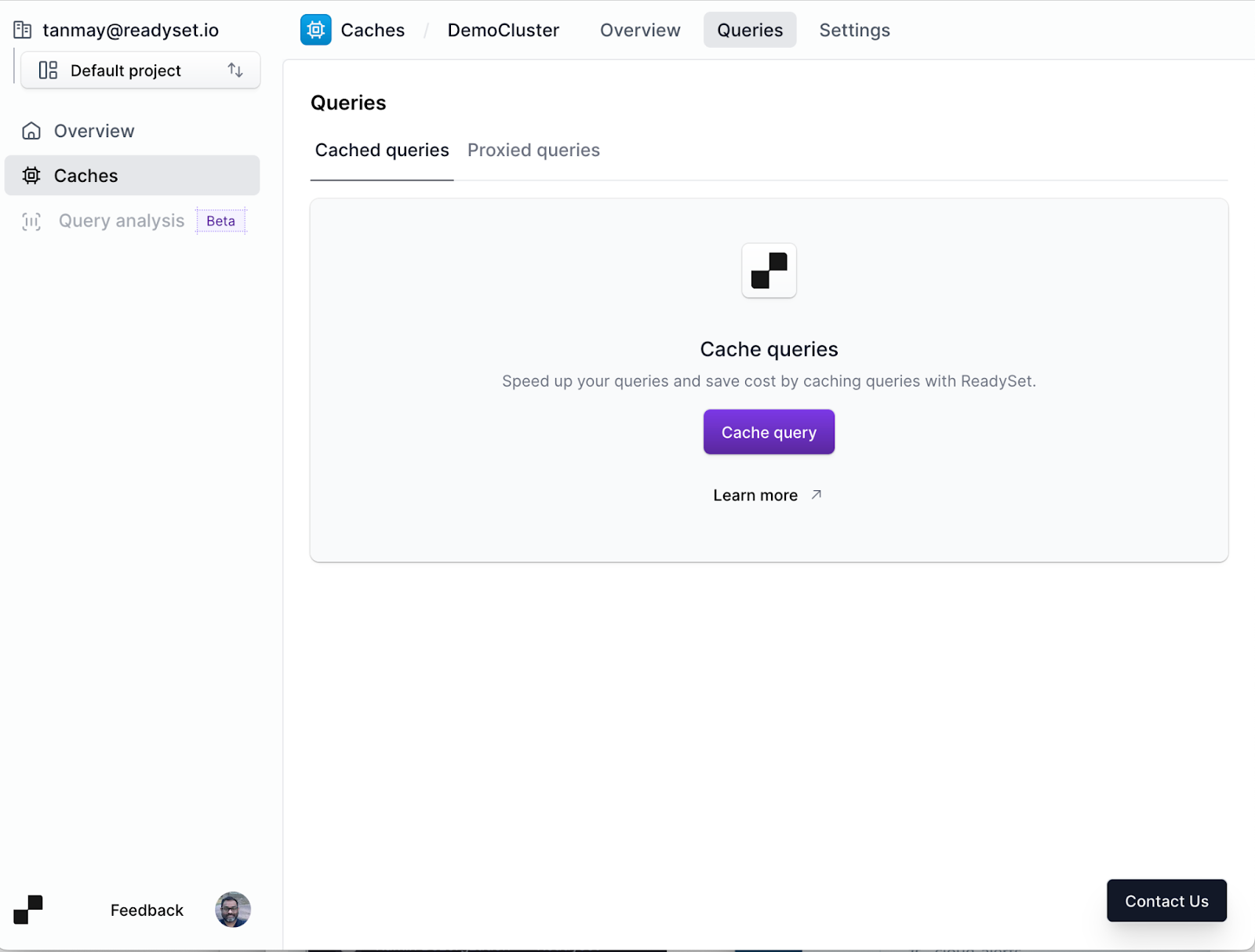Switch to the cluster Overview tab
Viewport: 1255px width, 952px height.
[x=640, y=31]
